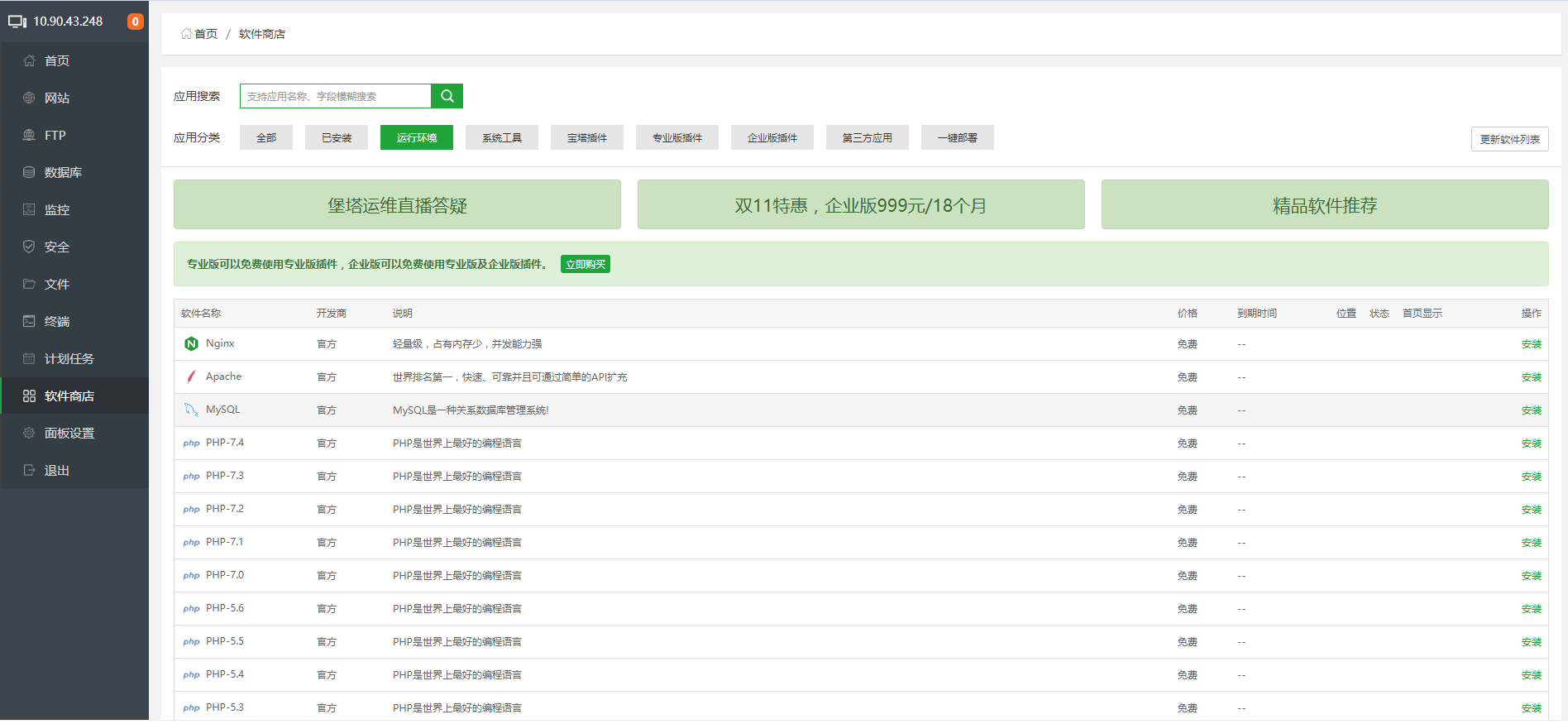Click the 价格 column header
Viewport: 1568px width, 724px height.
[1188, 314]
